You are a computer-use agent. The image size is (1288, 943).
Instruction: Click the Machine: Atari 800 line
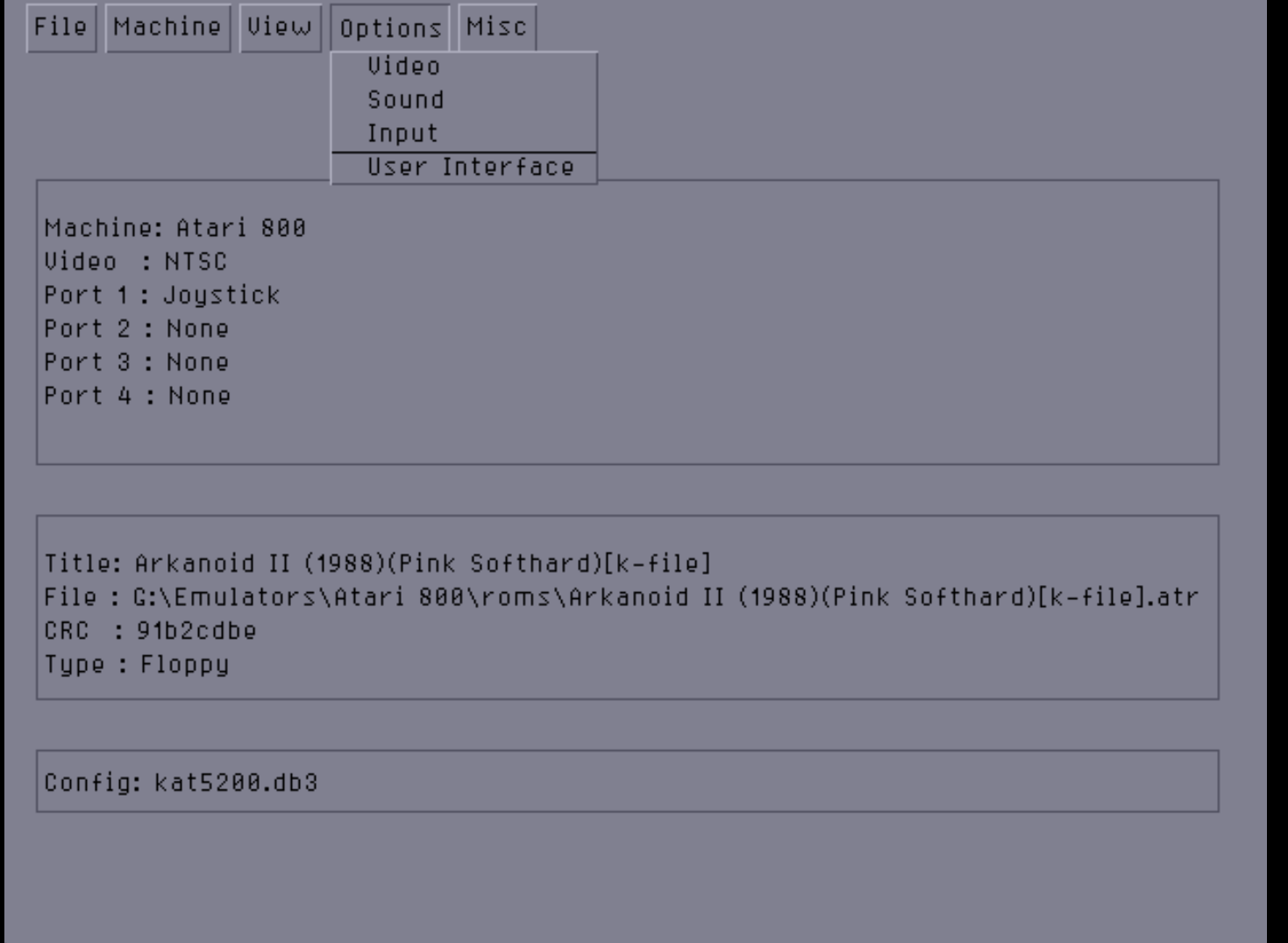tap(175, 228)
